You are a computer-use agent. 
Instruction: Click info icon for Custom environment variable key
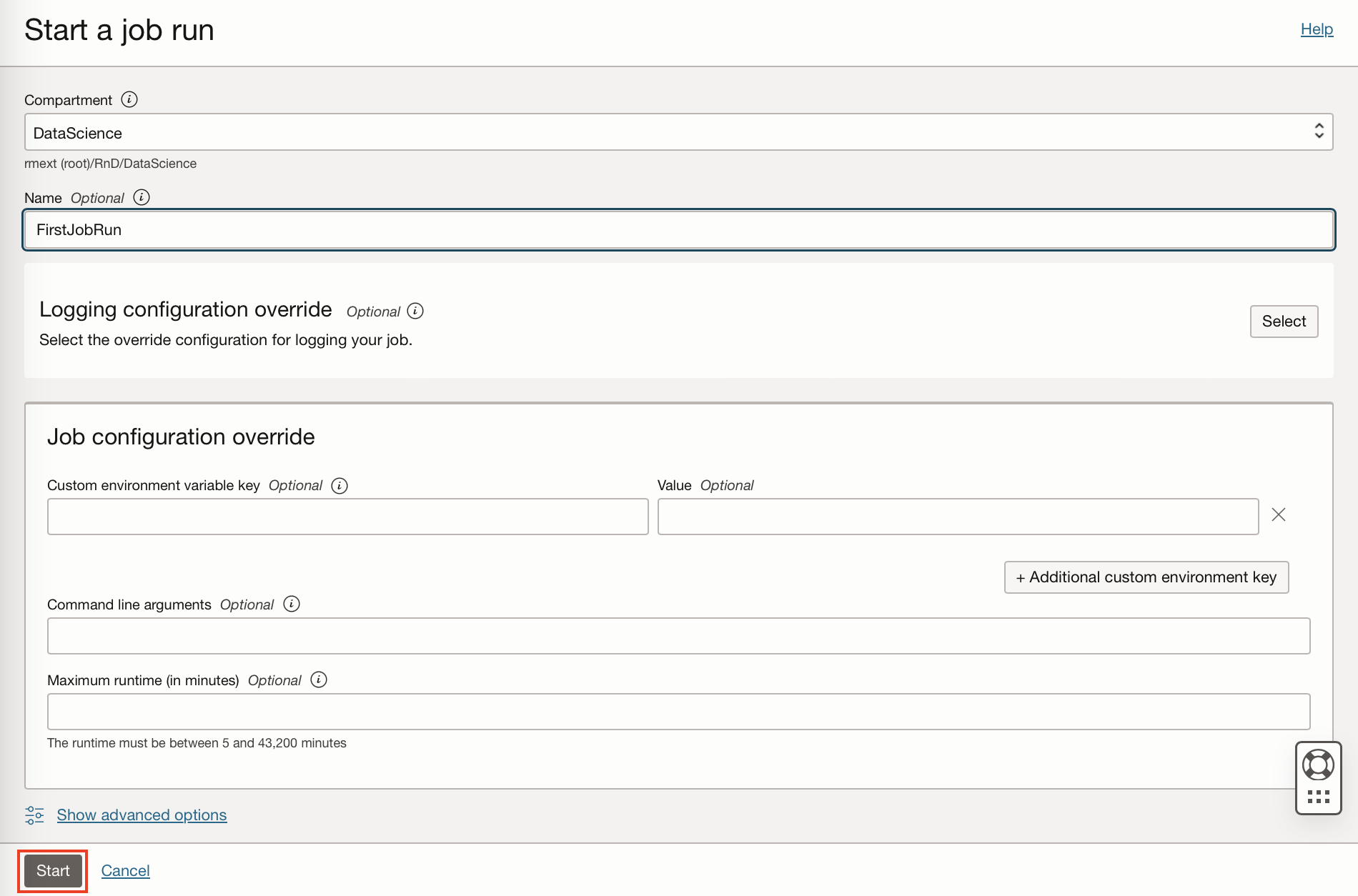339,485
